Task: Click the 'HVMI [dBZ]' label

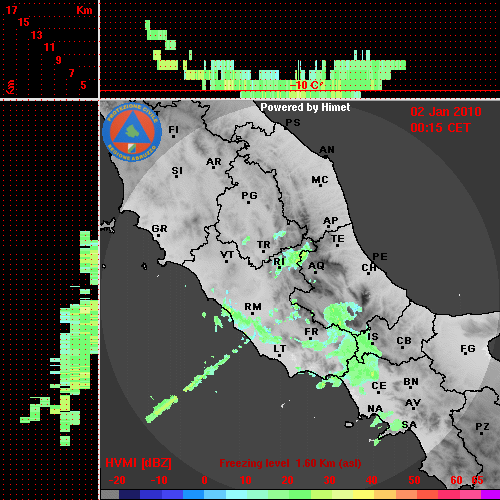Action: pos(138,463)
